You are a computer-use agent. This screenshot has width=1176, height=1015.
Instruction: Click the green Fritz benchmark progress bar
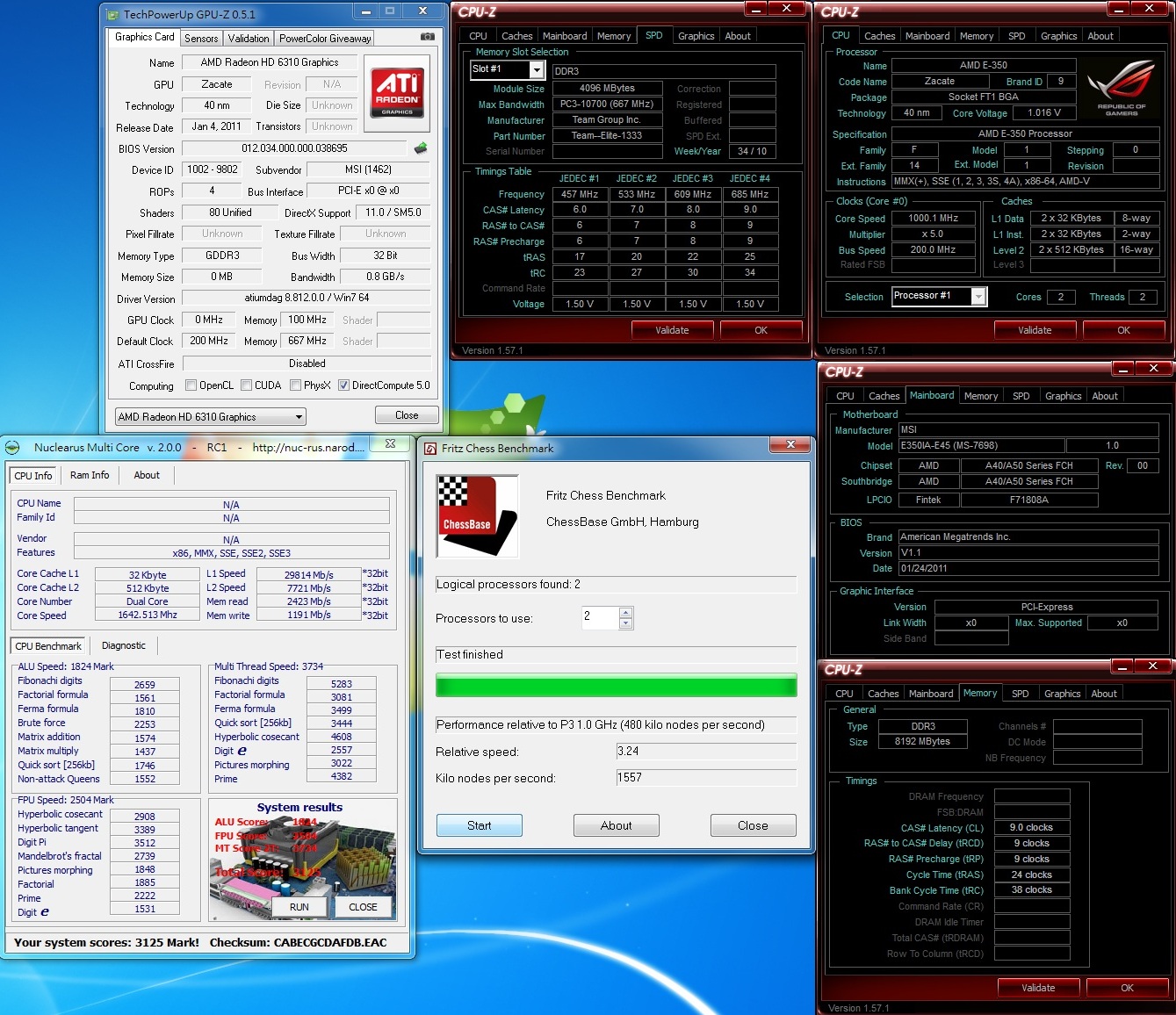[x=617, y=685]
